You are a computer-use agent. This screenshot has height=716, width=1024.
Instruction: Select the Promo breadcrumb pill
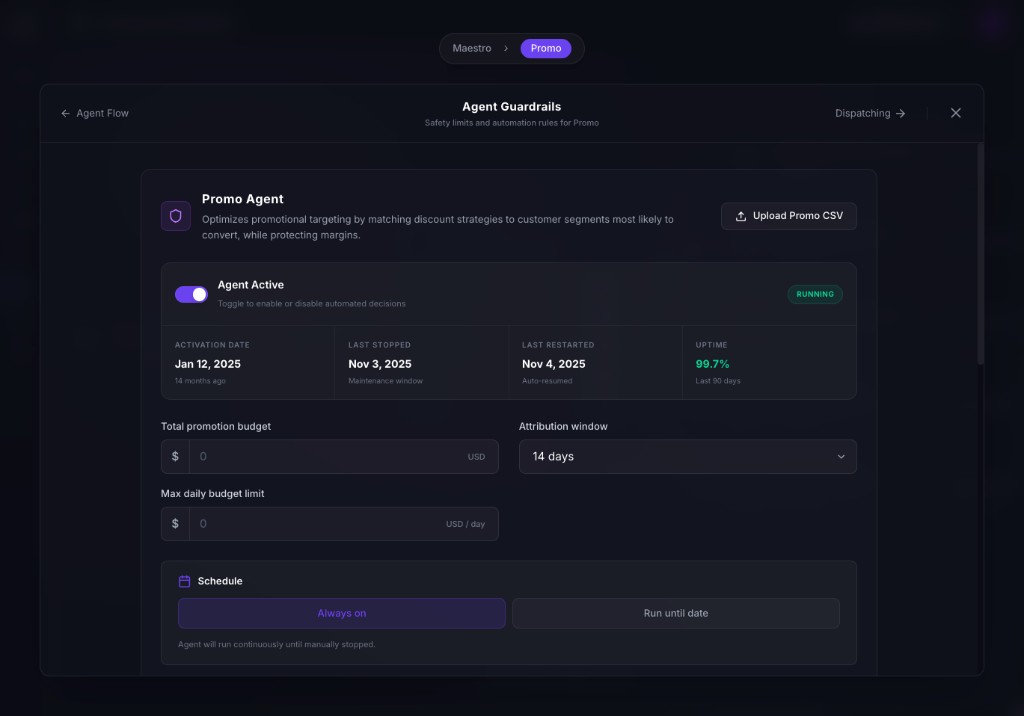point(546,48)
